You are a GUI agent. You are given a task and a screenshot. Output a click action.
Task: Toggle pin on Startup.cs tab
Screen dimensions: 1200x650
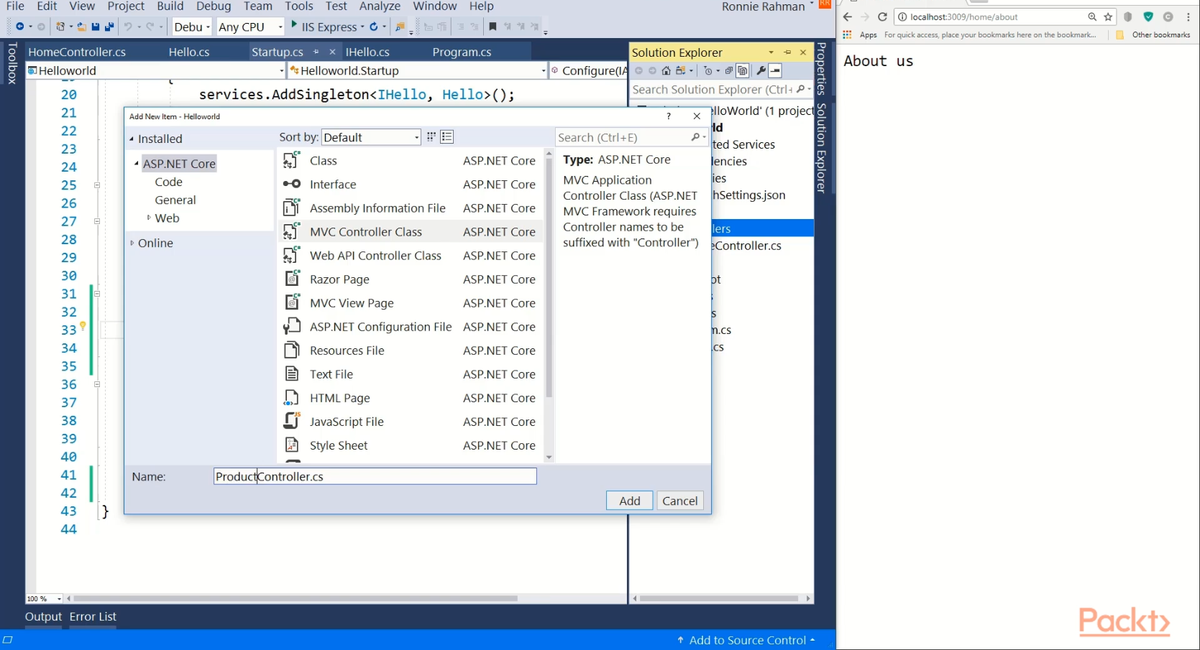tap(317, 52)
